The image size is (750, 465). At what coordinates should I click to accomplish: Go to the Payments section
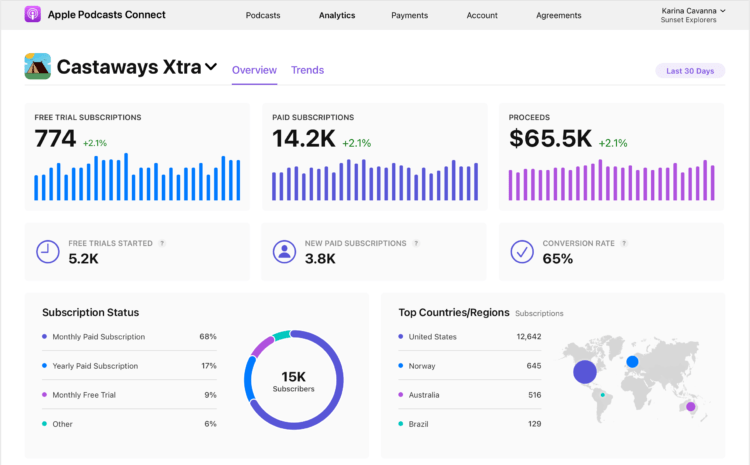(x=409, y=15)
